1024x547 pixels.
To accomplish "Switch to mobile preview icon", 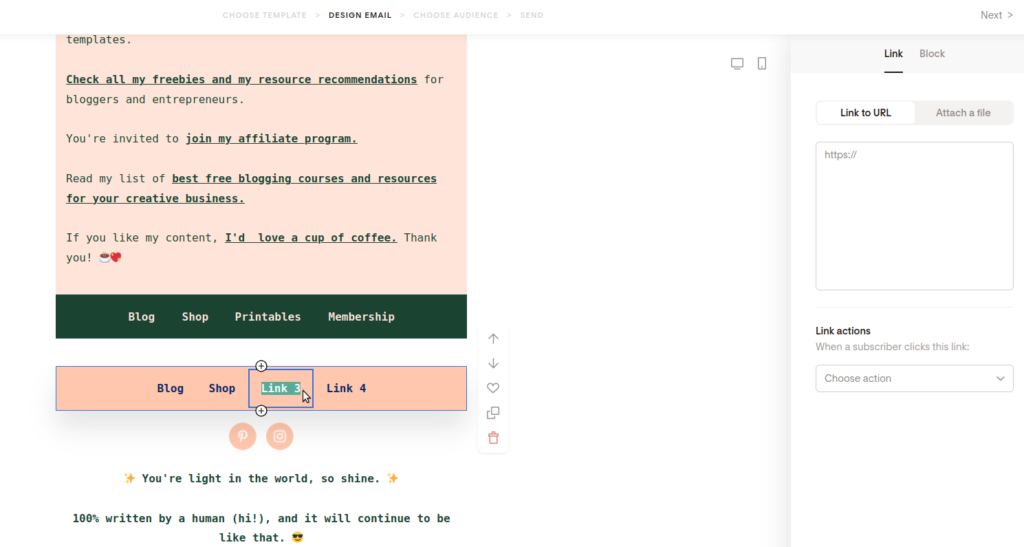I will pos(761,63).
